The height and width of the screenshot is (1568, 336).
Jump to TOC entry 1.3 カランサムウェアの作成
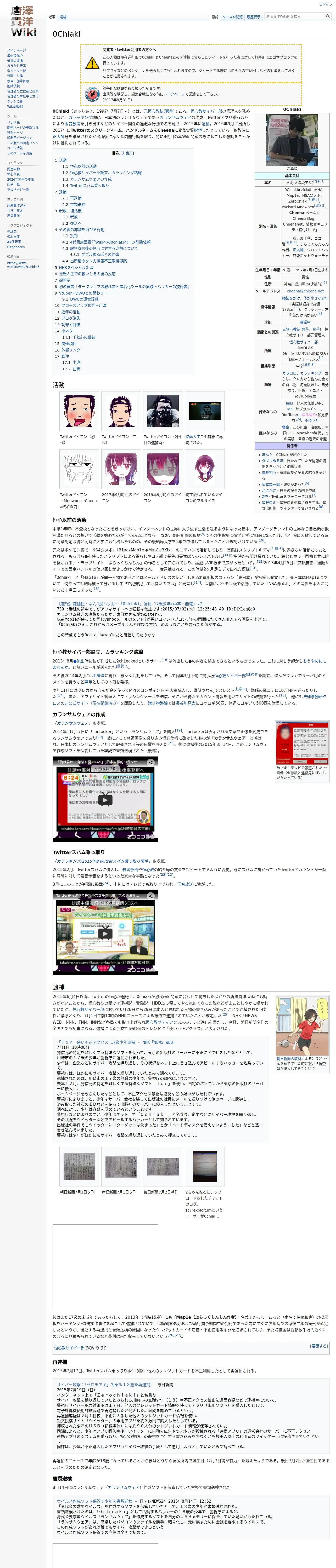pyautogui.click(x=87, y=179)
